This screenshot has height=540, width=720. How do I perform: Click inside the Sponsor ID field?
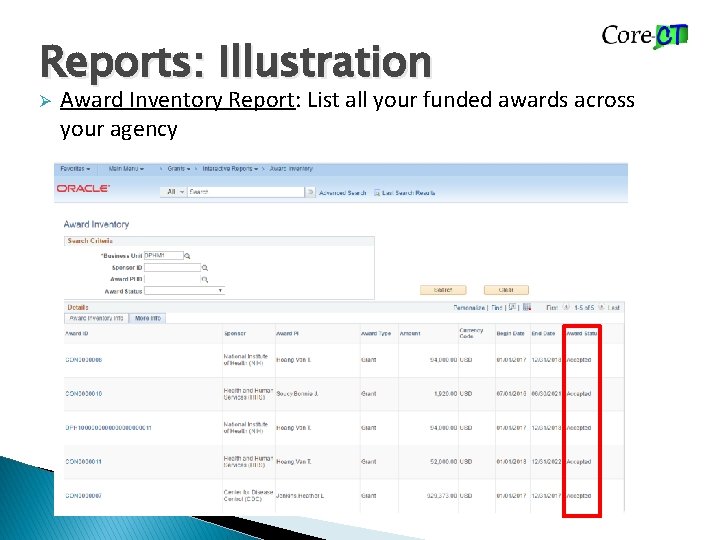tap(172, 267)
